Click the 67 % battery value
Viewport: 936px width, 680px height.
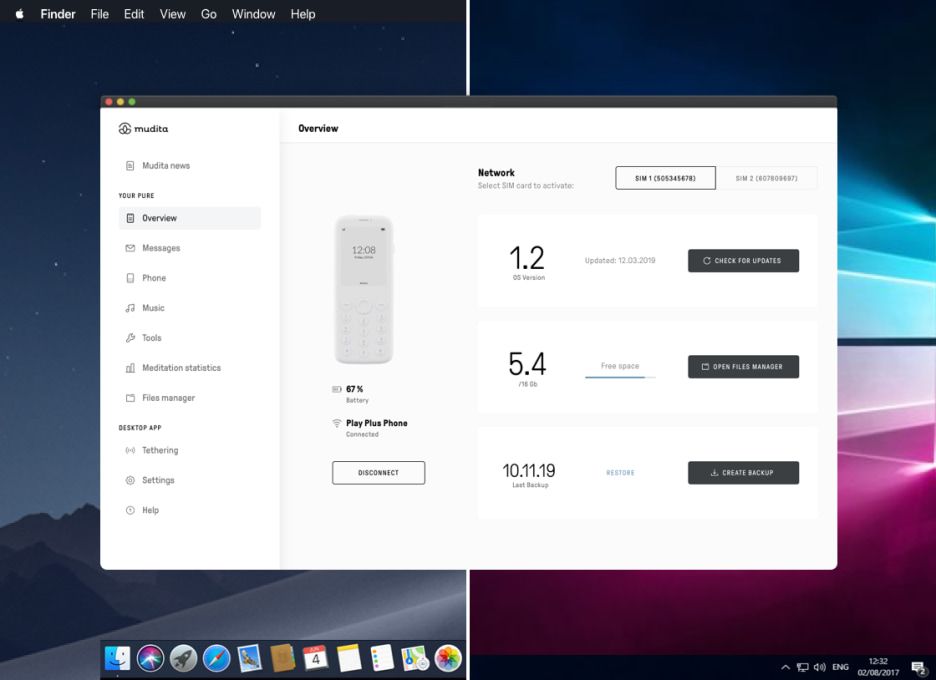[355, 389]
